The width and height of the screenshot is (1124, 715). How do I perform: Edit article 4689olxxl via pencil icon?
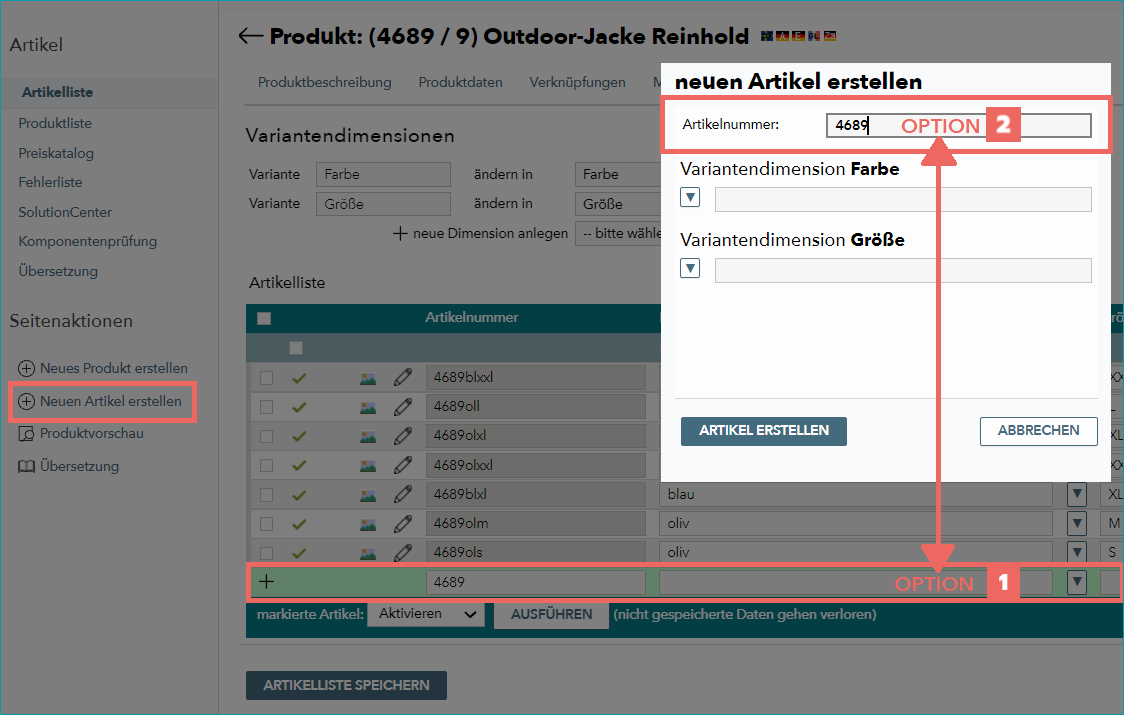coord(403,465)
